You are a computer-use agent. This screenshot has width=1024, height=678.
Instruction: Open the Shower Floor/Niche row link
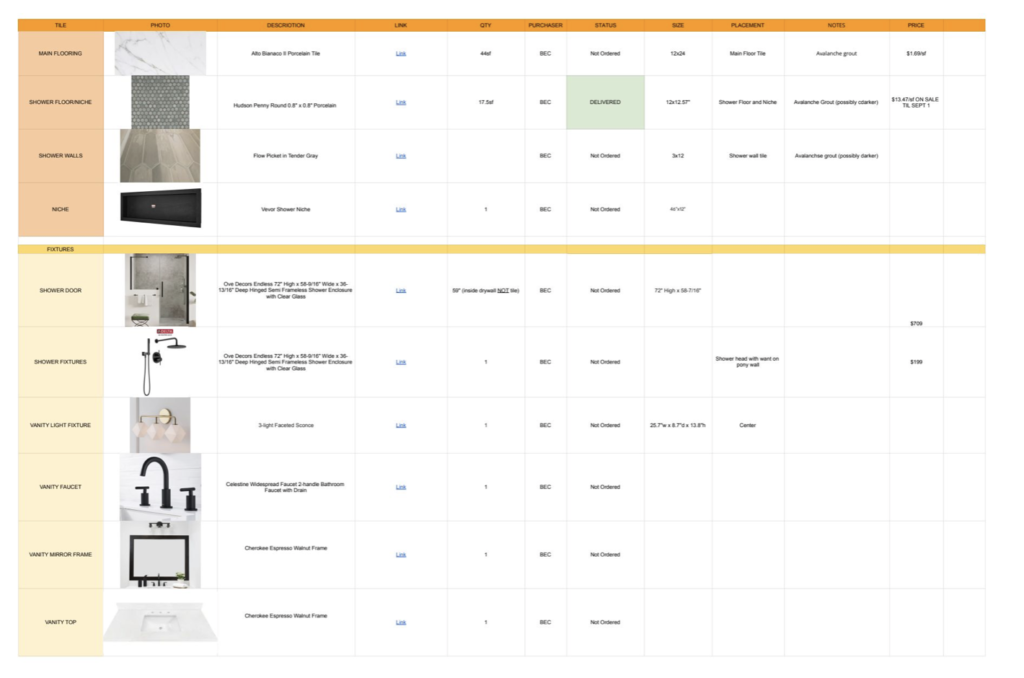pos(401,102)
